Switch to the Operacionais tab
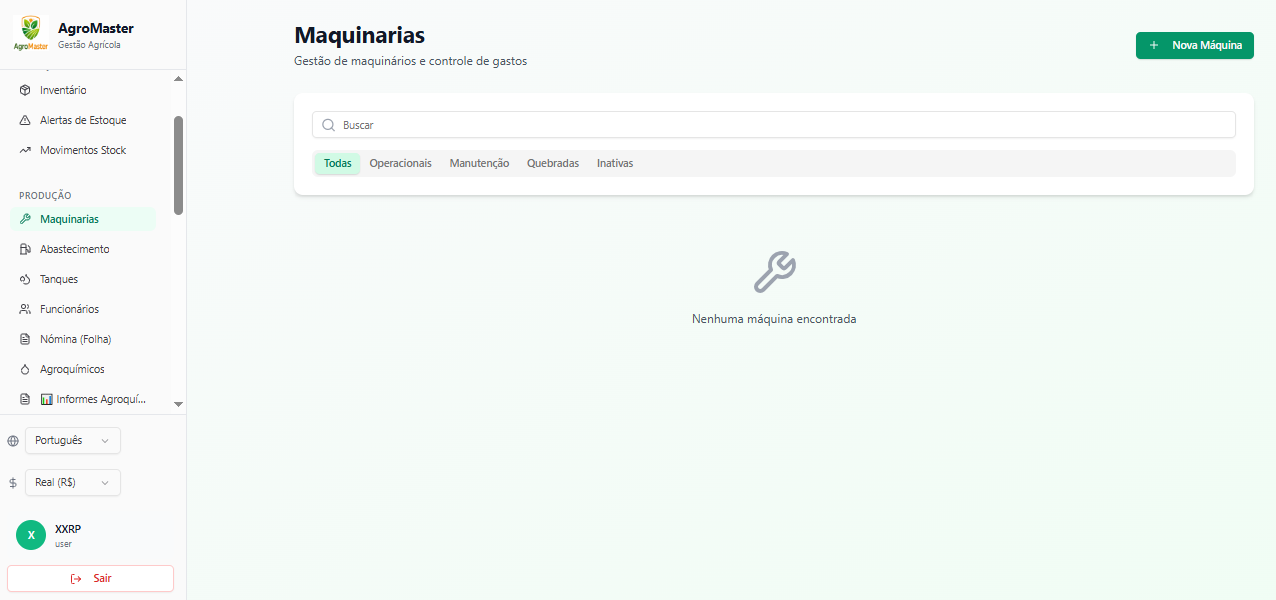Viewport: 1276px width, 600px height. click(x=400, y=163)
